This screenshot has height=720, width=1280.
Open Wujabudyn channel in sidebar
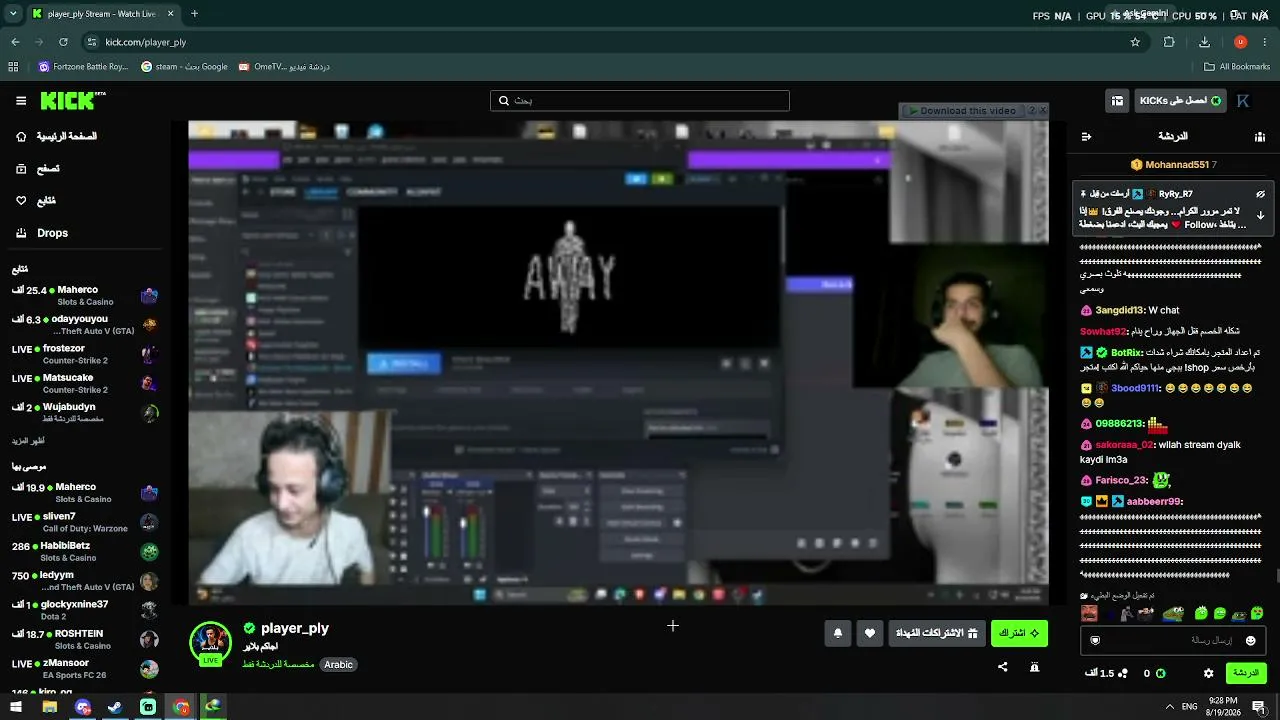coord(84,413)
